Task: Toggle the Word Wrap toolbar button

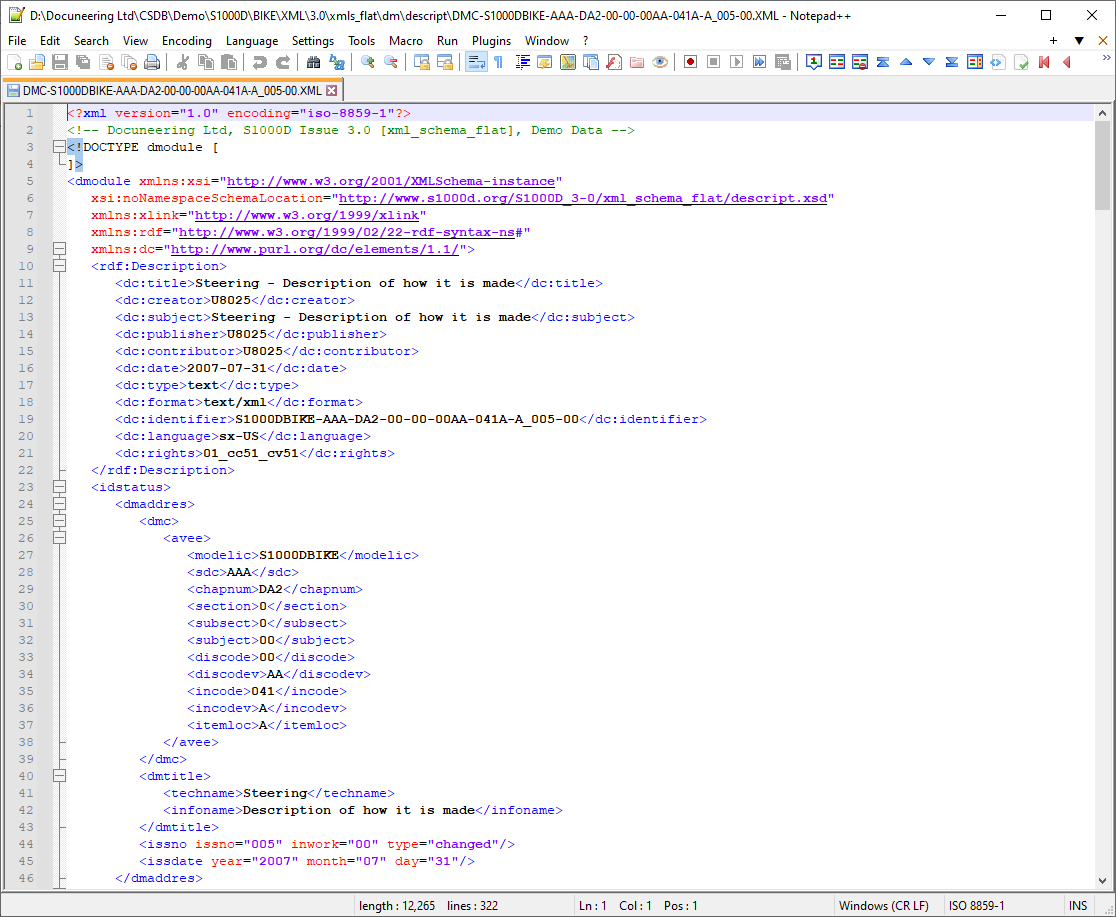Action: point(476,62)
